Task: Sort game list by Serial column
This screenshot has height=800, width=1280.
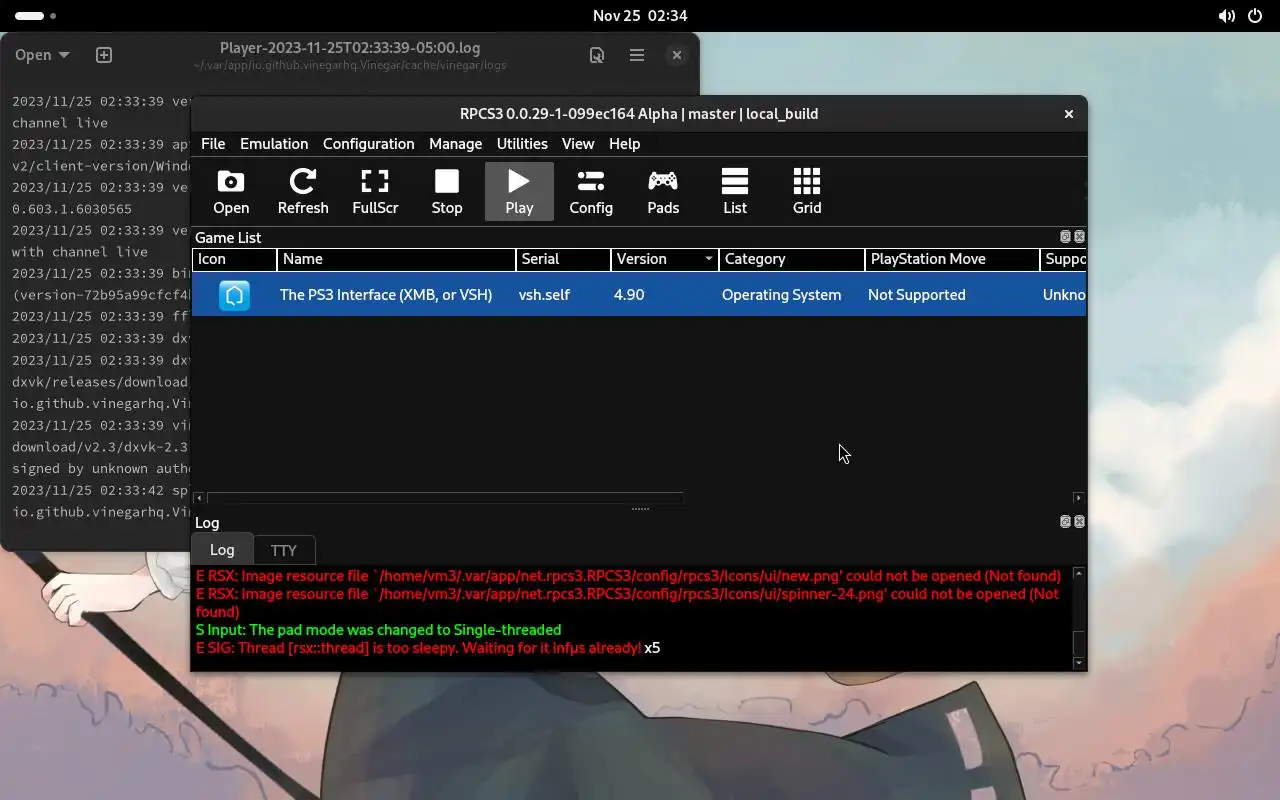Action: pos(564,259)
